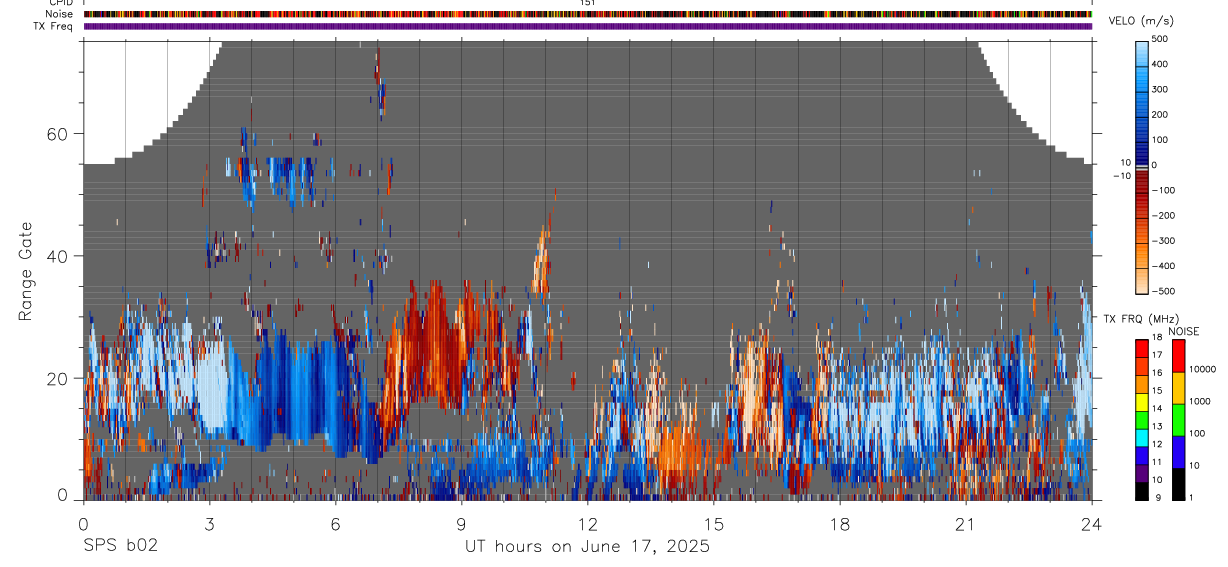Image resolution: width=1228 pixels, height=567 pixels.
Task: Select the black 9–10 MHz swatch in the TX FRQ legend
Action: pyautogui.click(x=1141, y=491)
